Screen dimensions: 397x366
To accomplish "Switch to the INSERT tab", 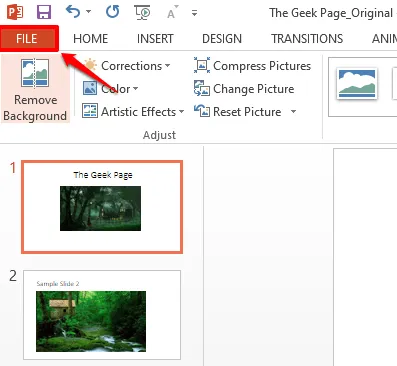I will (155, 39).
